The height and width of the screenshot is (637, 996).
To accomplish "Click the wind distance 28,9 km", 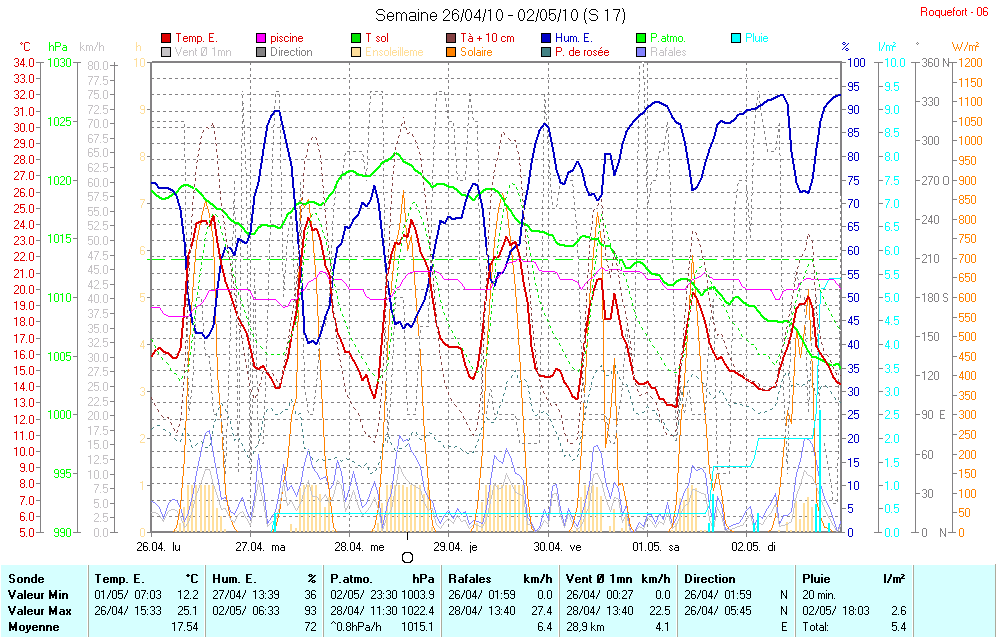I will (585, 627).
